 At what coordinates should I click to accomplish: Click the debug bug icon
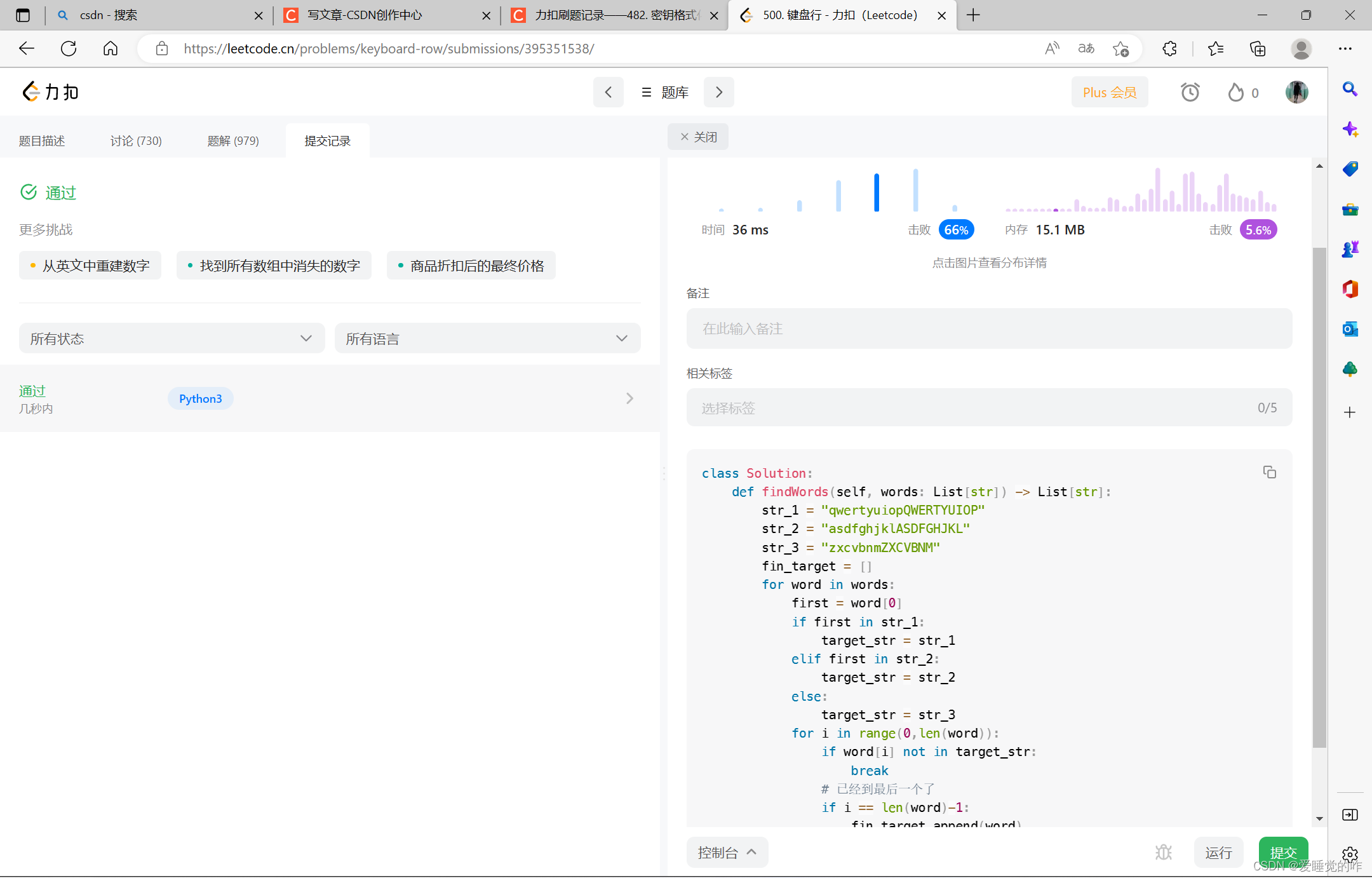[x=1163, y=852]
